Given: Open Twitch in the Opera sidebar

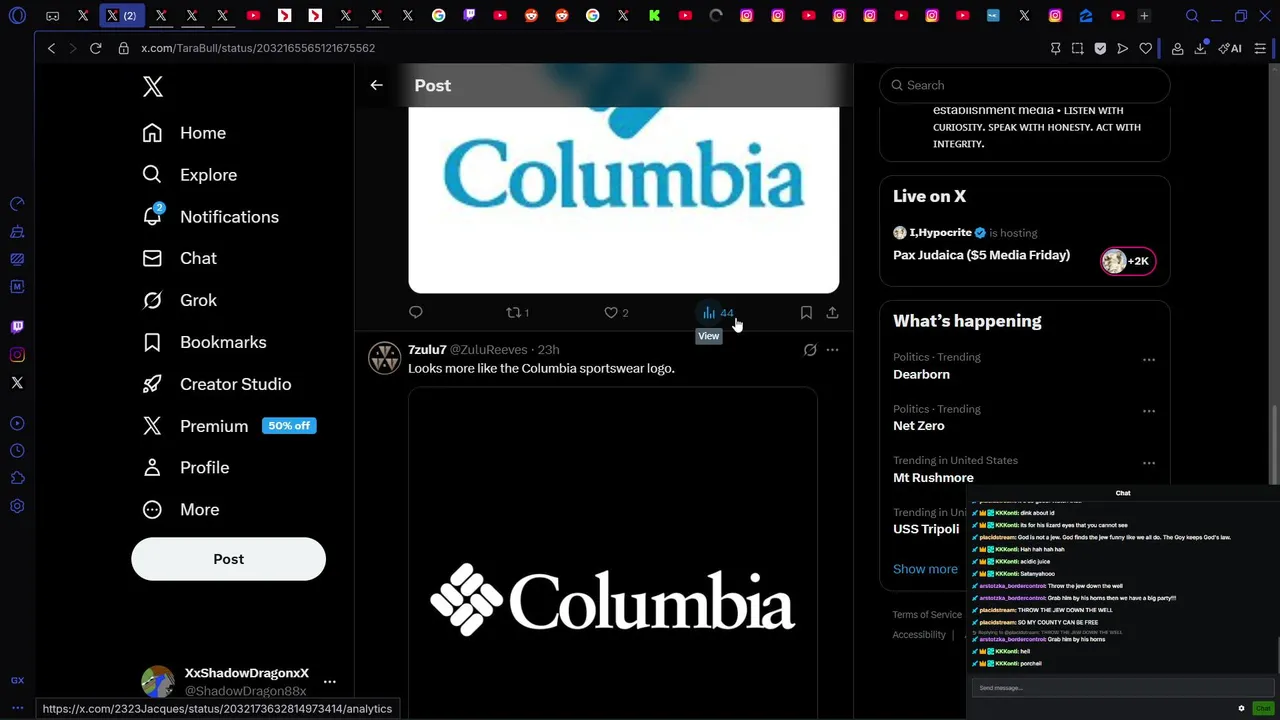Looking at the screenshot, I should pyautogui.click(x=17, y=327).
